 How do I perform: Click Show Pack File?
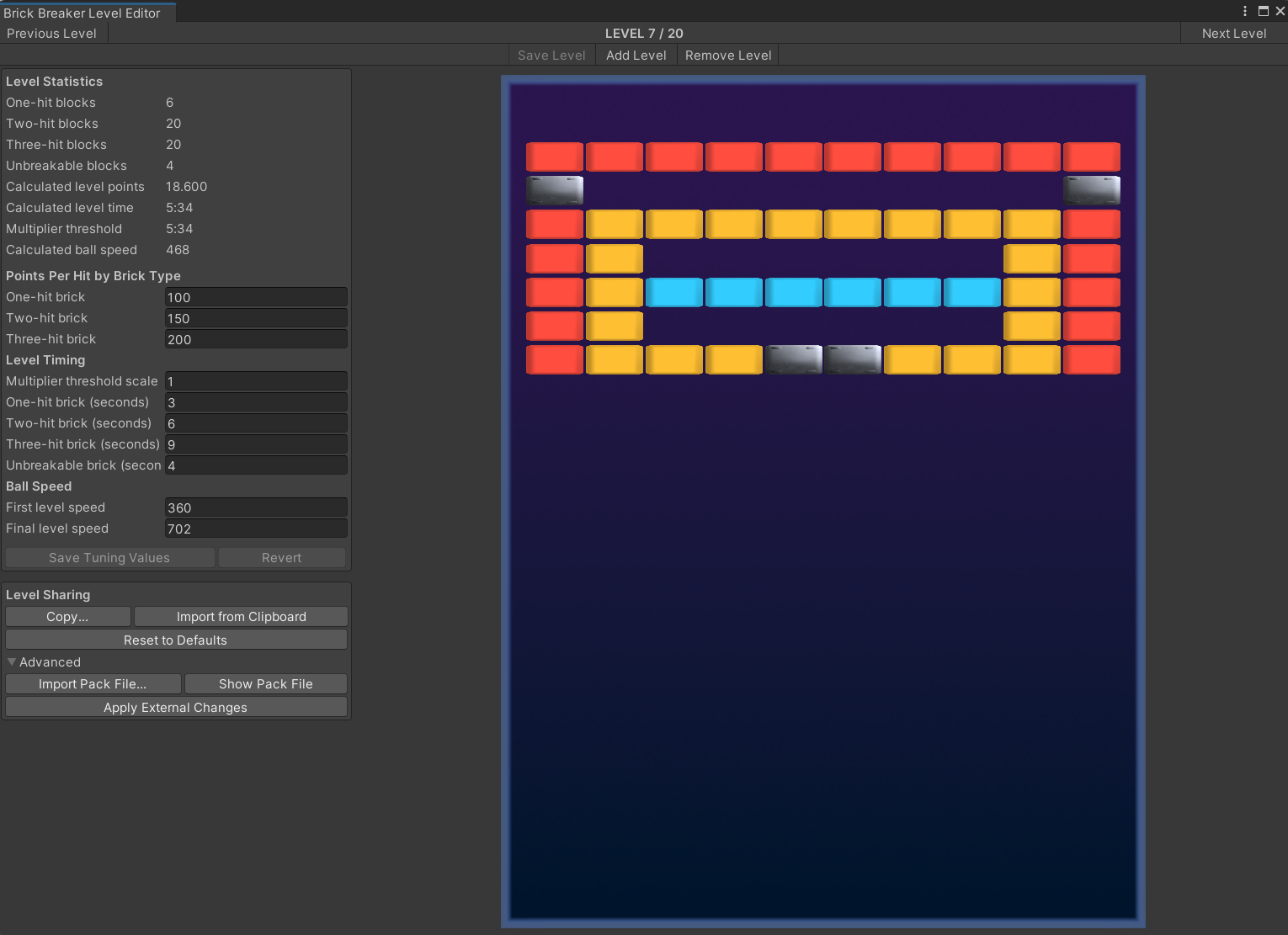(266, 684)
